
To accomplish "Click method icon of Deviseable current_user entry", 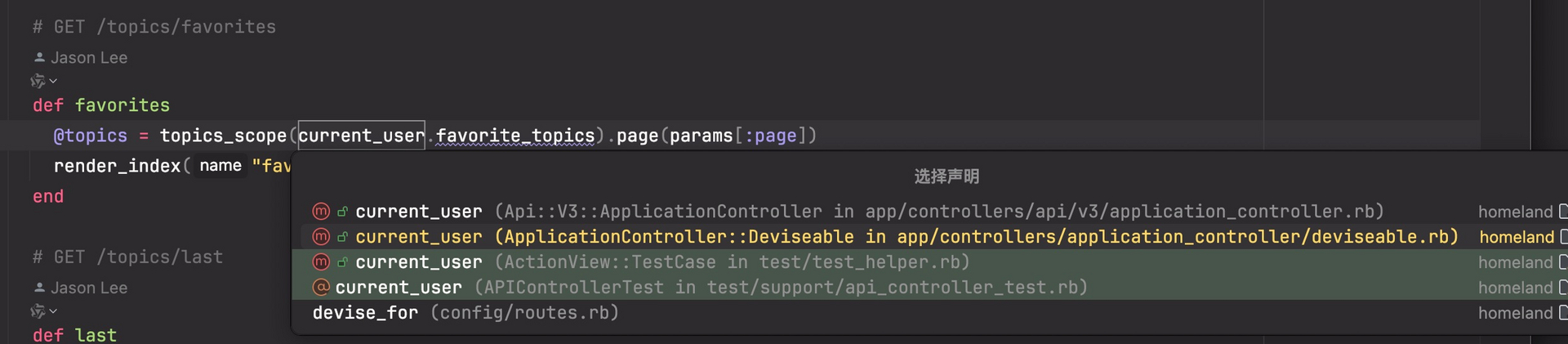I will coord(321,237).
